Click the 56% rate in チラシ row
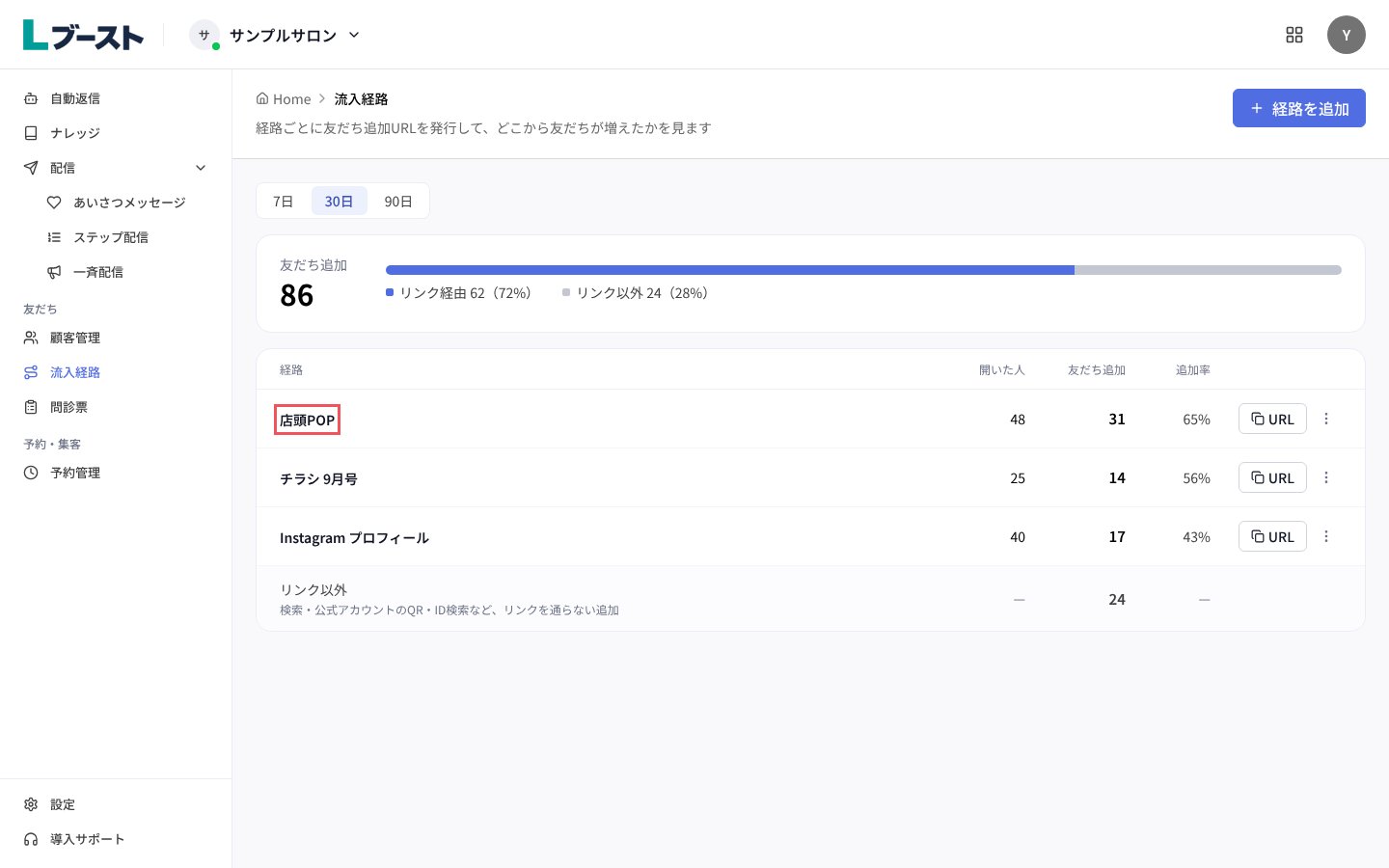The width and height of the screenshot is (1389, 868). (1197, 478)
